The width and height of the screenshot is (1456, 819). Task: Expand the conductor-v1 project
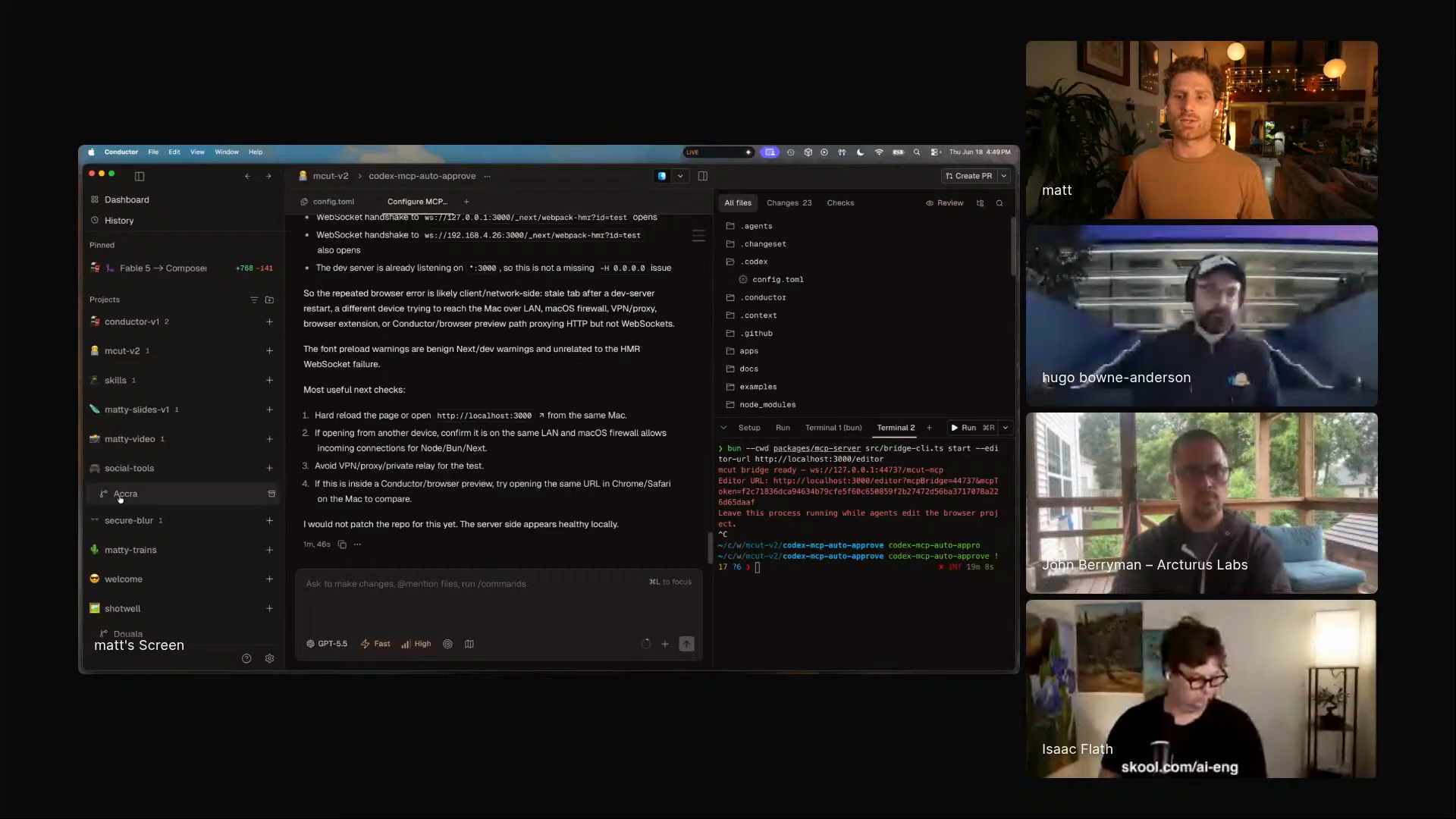tap(132, 322)
